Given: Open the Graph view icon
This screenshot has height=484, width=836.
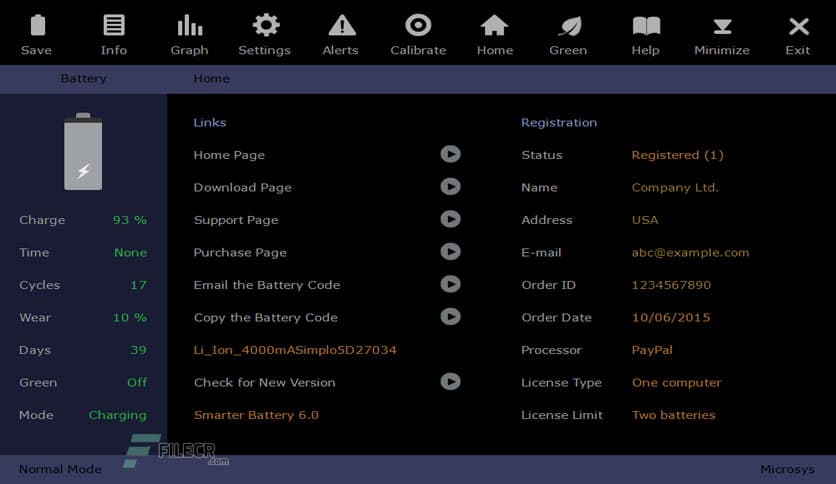Looking at the screenshot, I should (x=189, y=25).
